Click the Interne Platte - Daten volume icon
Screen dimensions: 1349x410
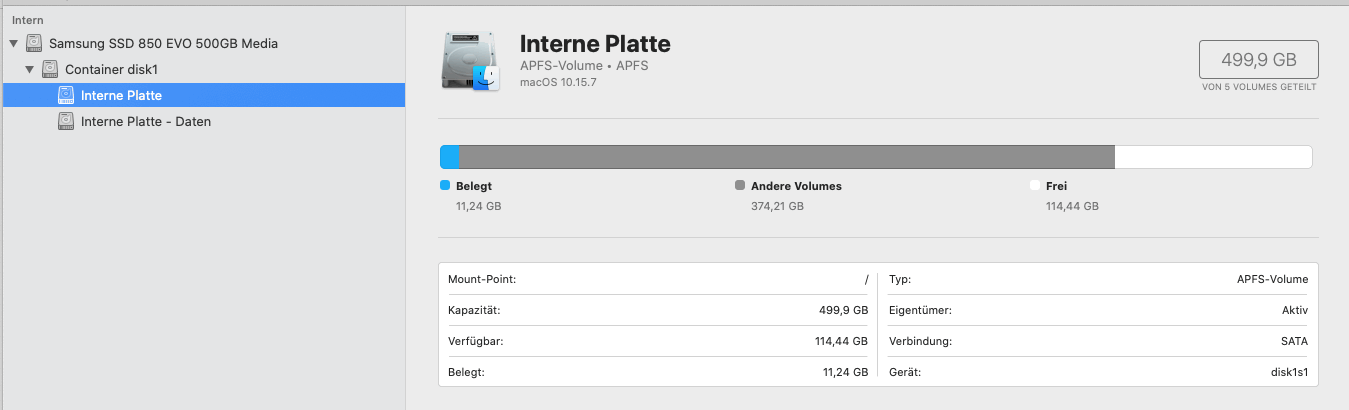(x=66, y=122)
